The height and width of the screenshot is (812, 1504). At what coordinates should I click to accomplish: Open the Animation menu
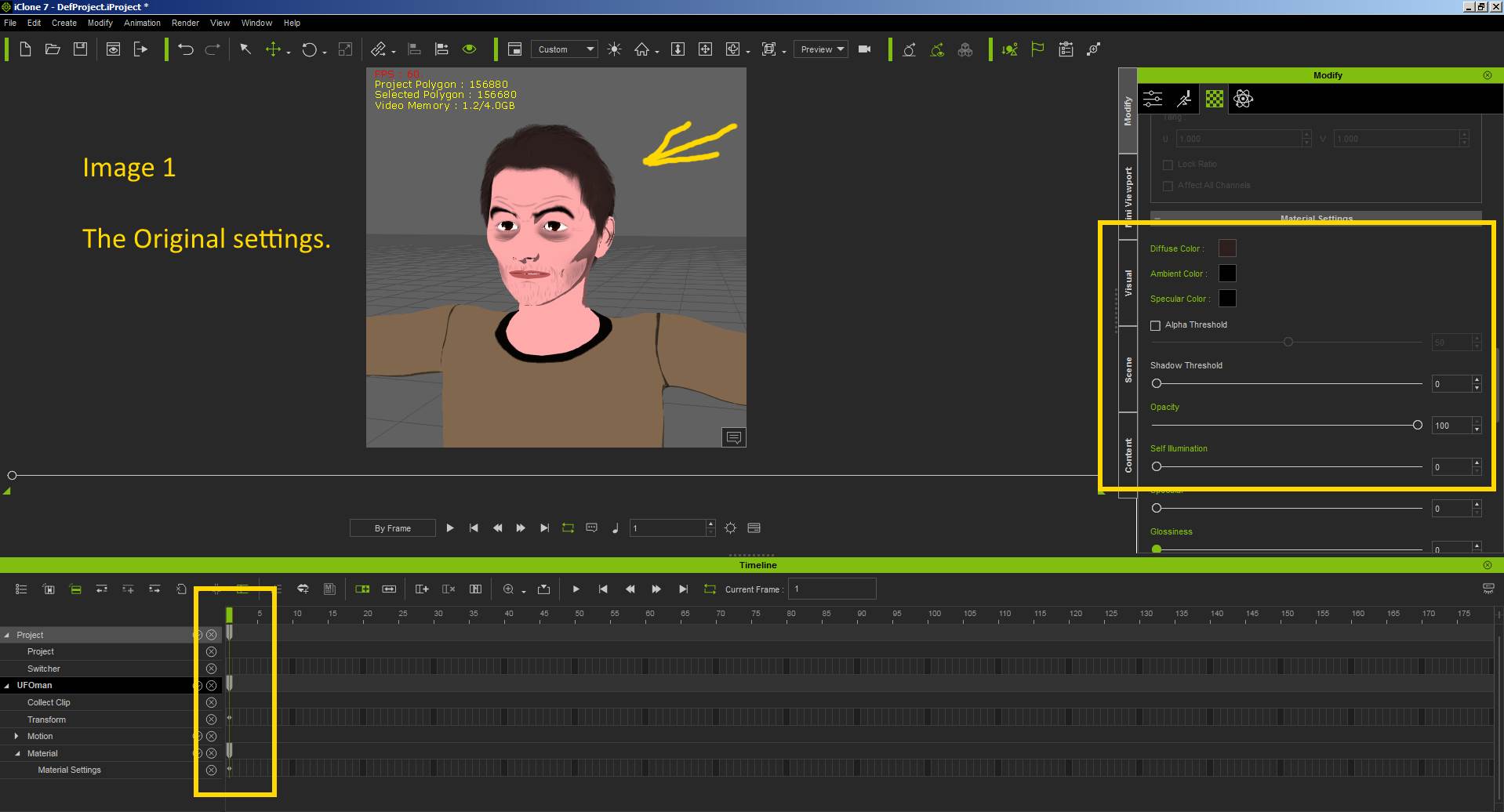click(x=142, y=23)
